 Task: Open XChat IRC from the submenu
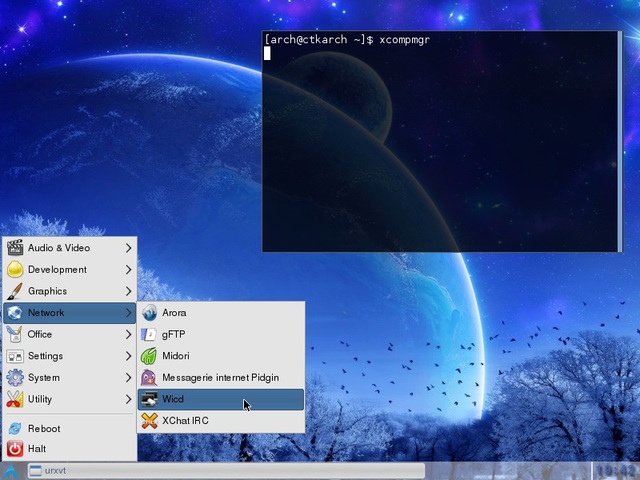[221, 421]
